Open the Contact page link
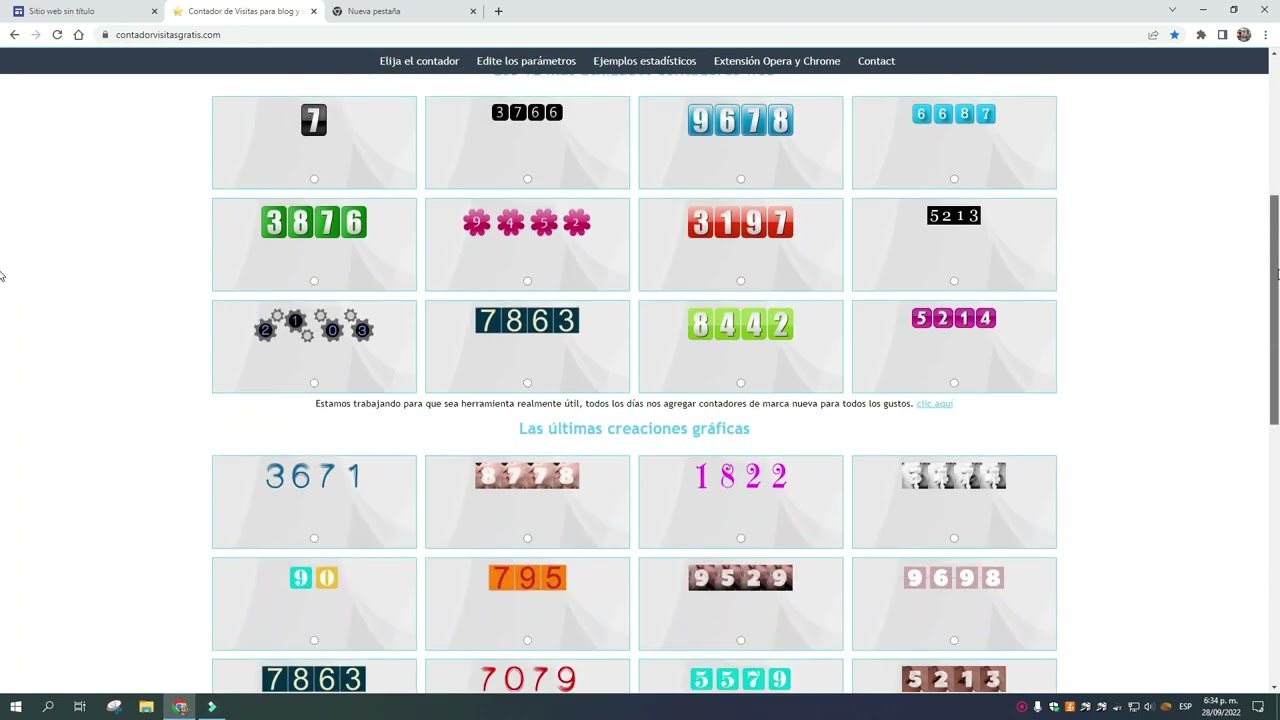This screenshot has height=720, width=1280. point(876,61)
